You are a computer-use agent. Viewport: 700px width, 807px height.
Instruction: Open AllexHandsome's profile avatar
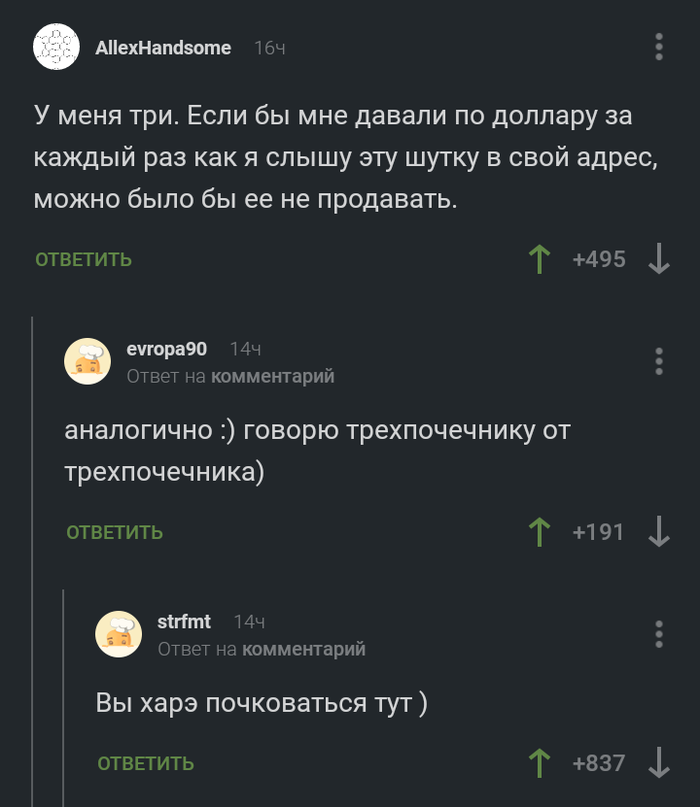tap(58, 47)
